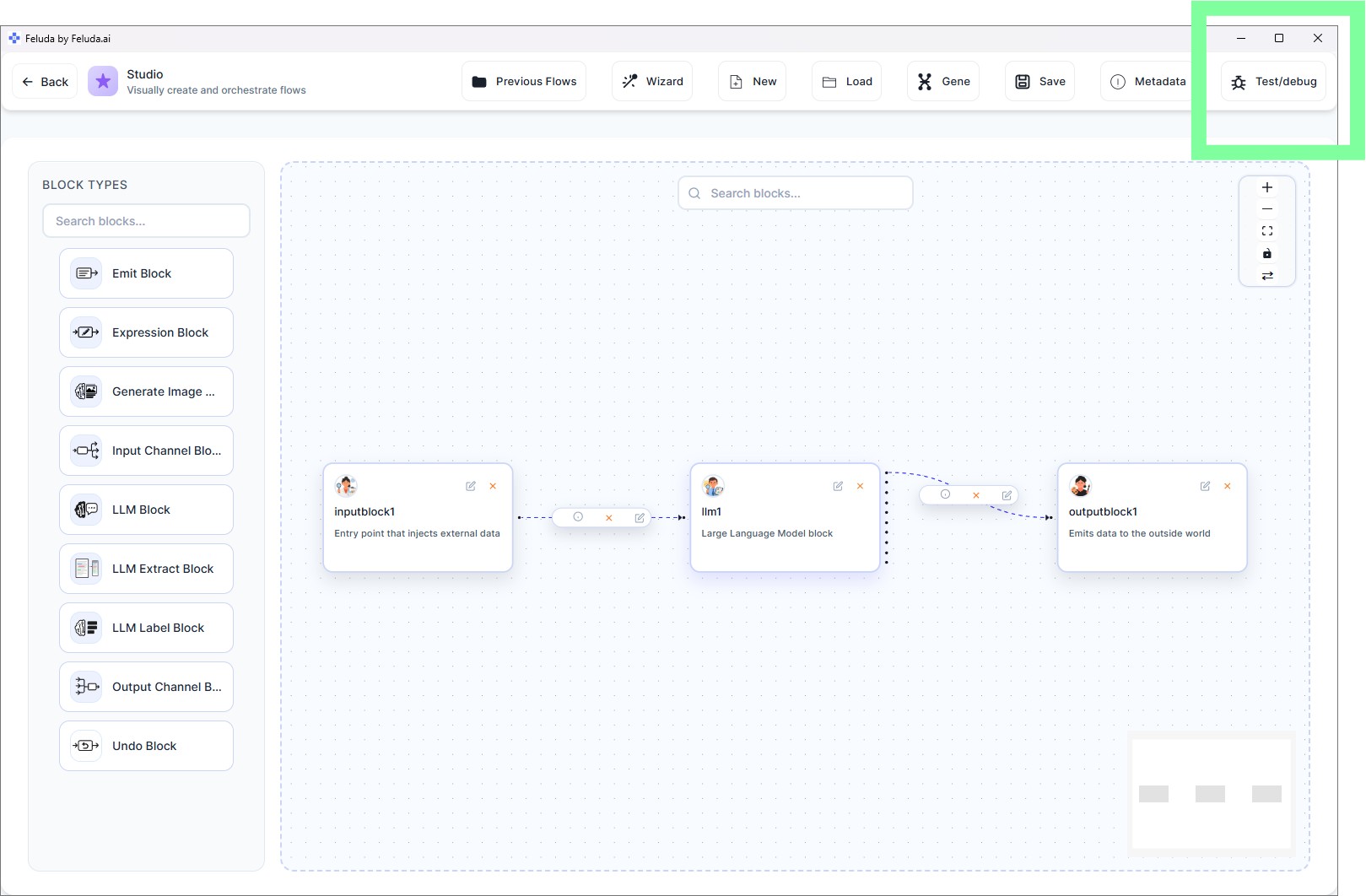Select the Output Channel Block icon
Viewport: 1366px width, 896px height.
click(85, 686)
